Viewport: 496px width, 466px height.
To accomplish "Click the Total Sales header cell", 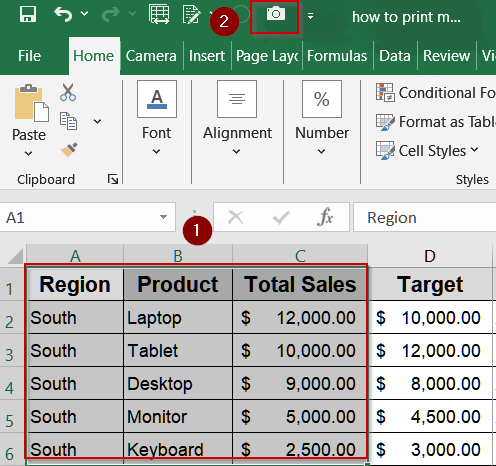I will (300, 284).
